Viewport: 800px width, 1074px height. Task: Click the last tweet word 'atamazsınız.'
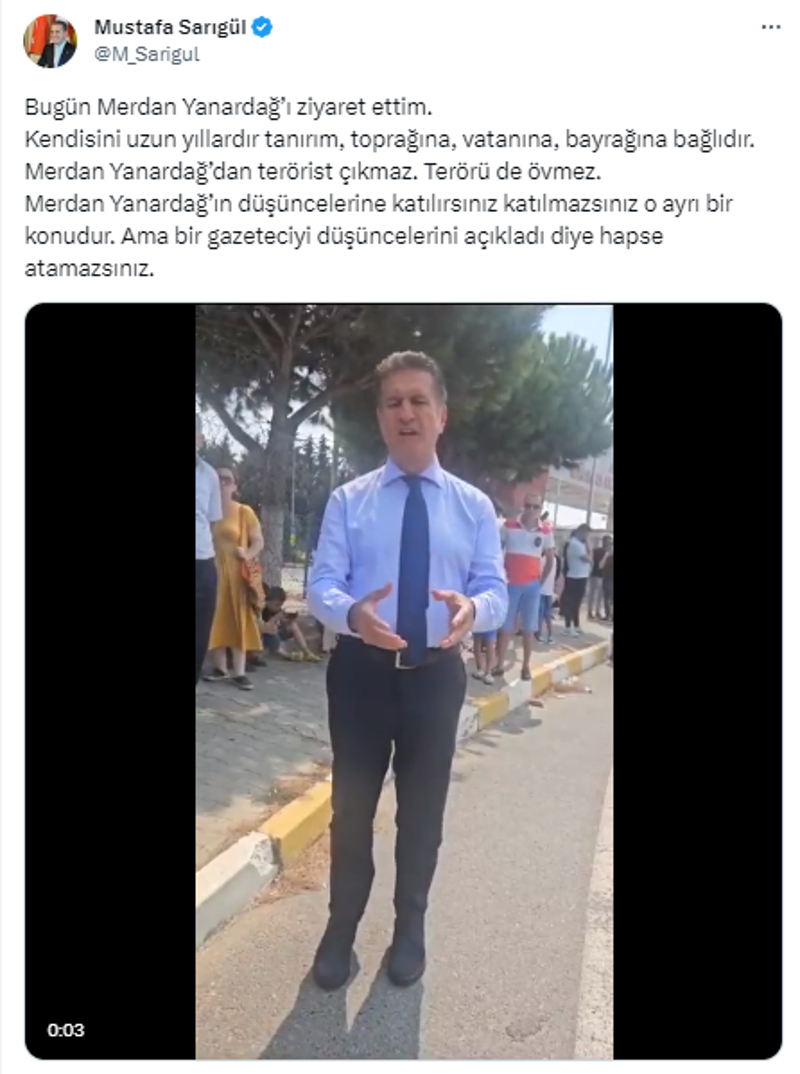(89, 268)
